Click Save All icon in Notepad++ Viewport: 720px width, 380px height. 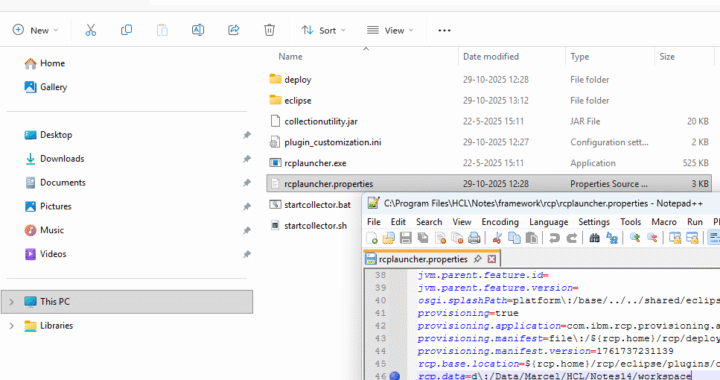(x=423, y=238)
